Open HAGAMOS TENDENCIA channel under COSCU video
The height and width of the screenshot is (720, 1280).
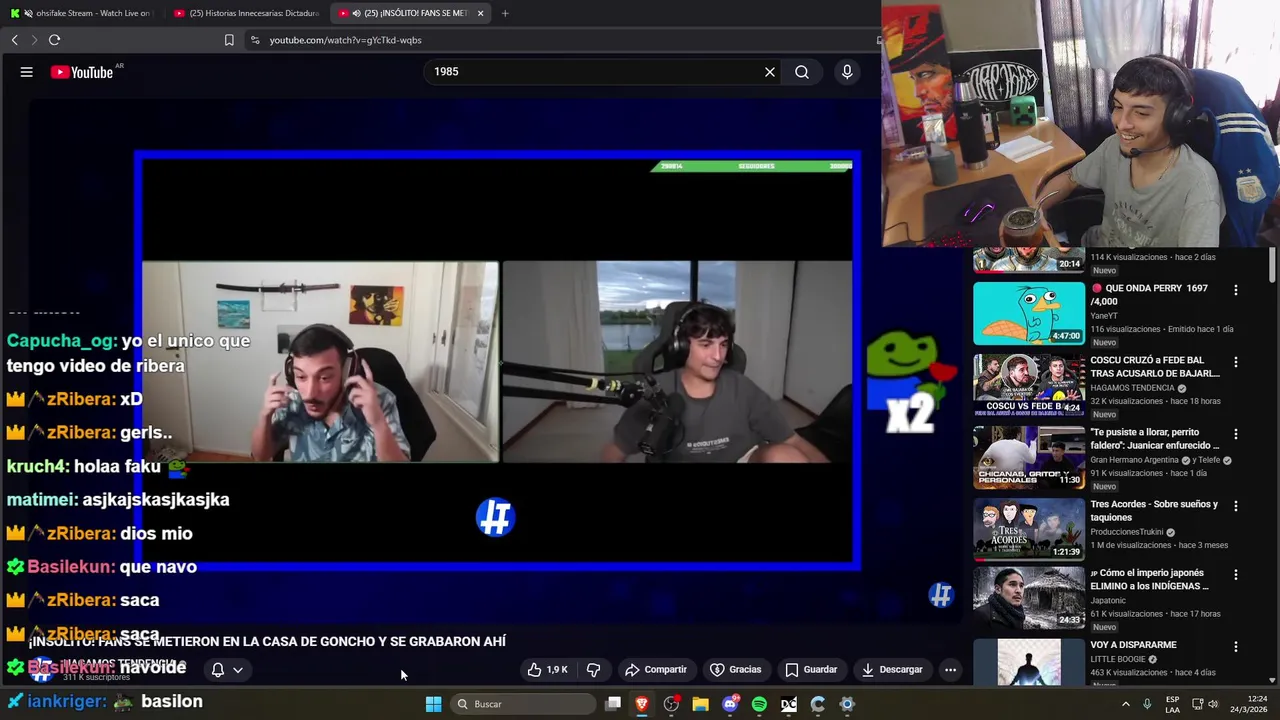pyautogui.click(x=1132, y=388)
